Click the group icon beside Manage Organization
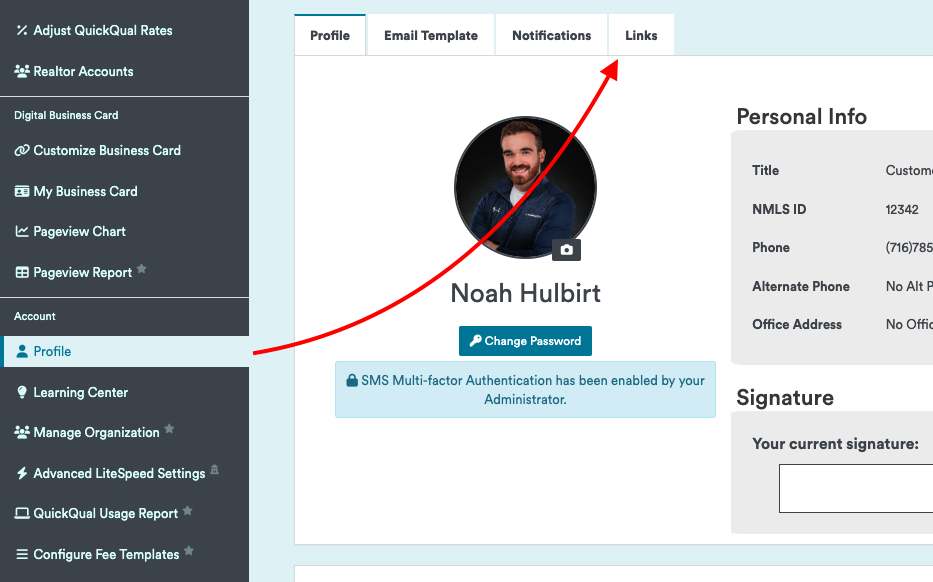This screenshot has width=933, height=582. [22, 433]
